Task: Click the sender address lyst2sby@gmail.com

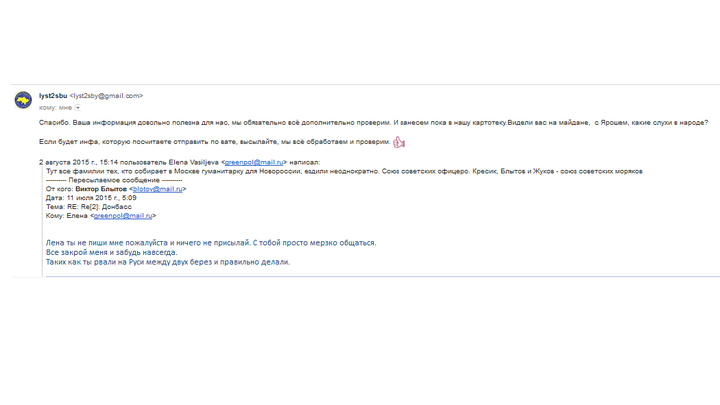Action: pyautogui.click(x=107, y=96)
